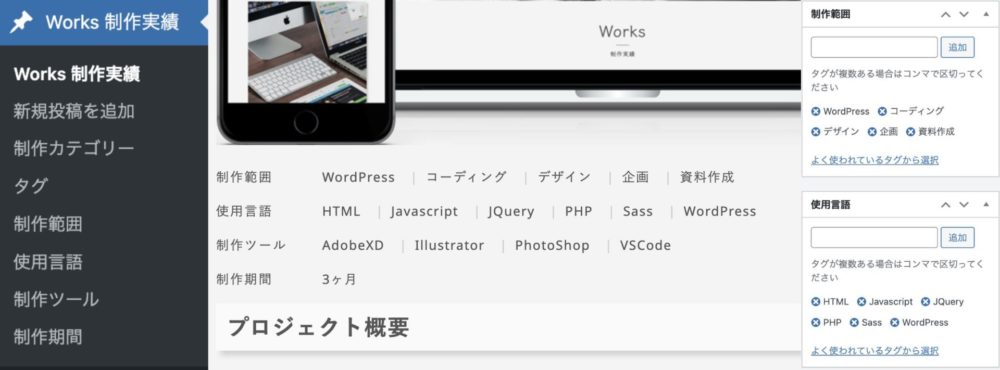The image size is (1000, 370).
Task: Click 企画 in the 制作範囲 content row
Action: click(635, 177)
